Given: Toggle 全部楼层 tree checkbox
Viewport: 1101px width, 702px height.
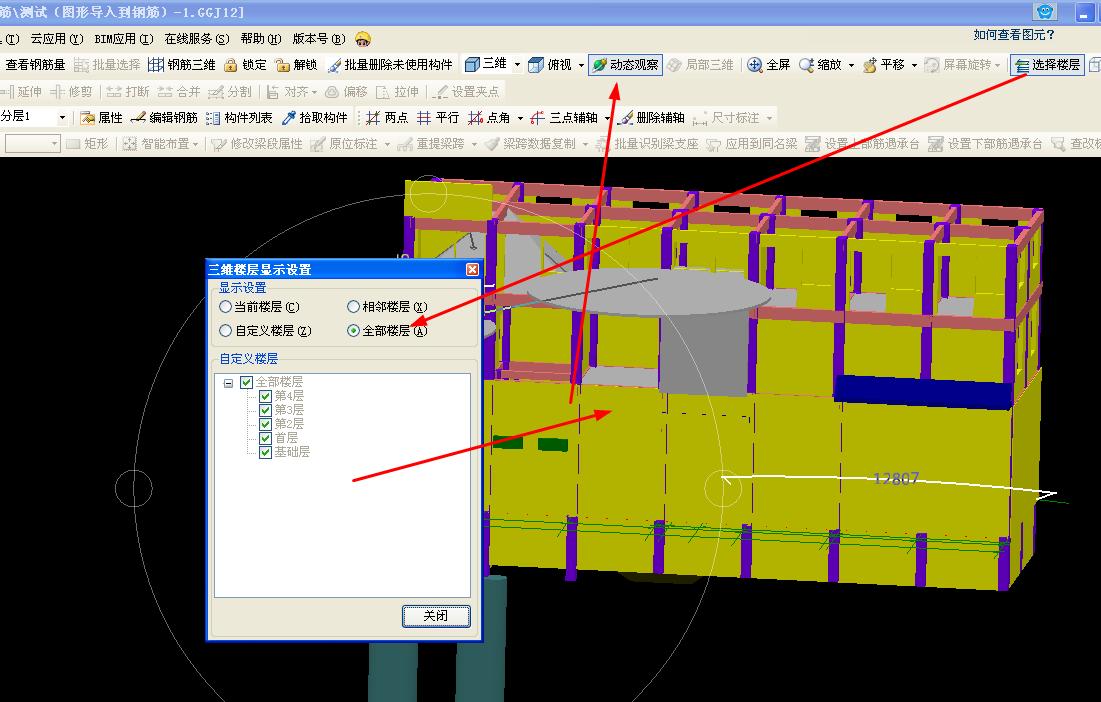Looking at the screenshot, I should [x=246, y=383].
